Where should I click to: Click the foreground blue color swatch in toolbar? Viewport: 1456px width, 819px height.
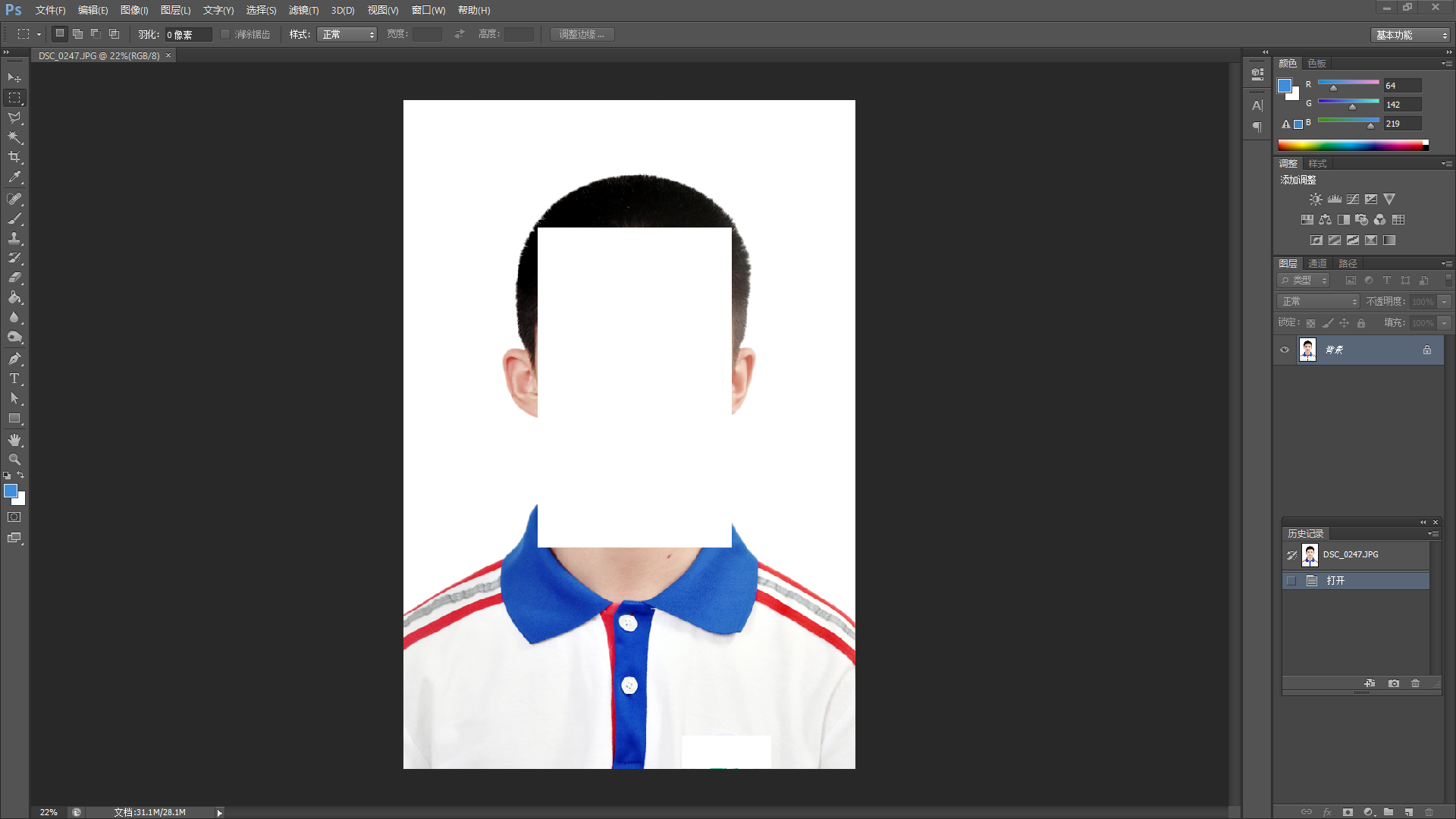coord(11,491)
